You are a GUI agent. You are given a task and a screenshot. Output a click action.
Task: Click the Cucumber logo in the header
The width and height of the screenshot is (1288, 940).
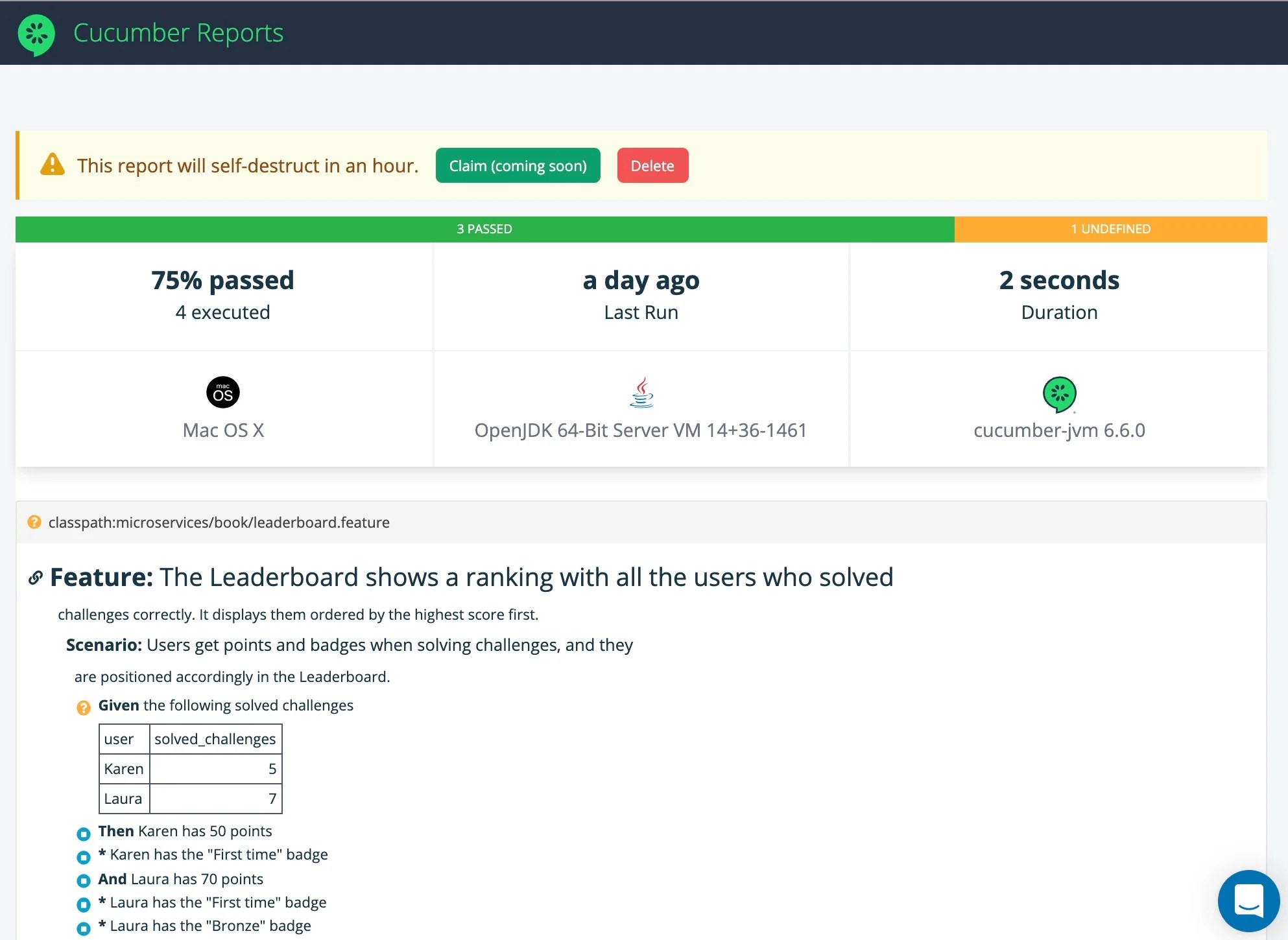36,34
